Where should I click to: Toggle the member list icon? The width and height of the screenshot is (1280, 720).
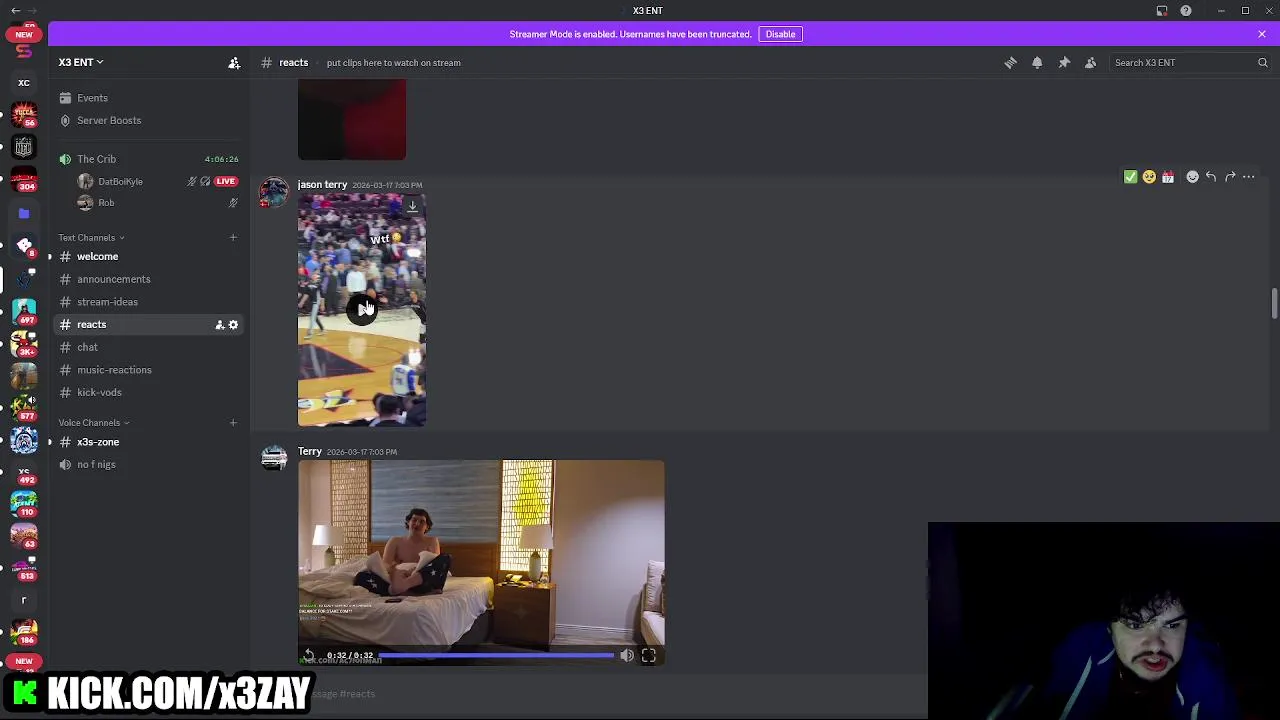pos(1091,62)
